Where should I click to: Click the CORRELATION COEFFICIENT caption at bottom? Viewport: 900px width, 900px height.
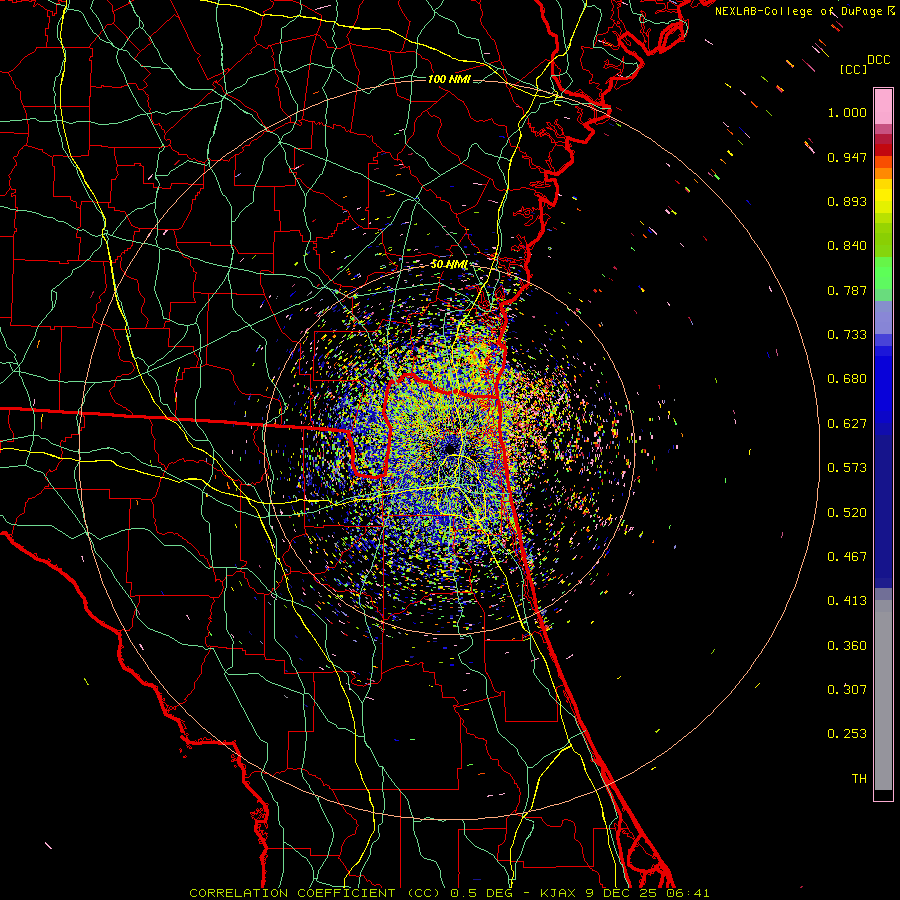[449, 893]
